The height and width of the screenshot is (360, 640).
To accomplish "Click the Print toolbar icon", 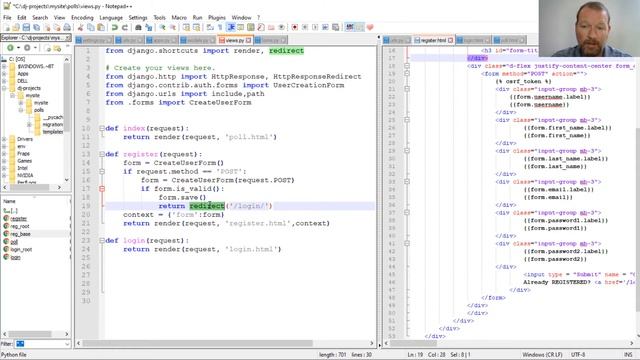I will click(x=67, y=27).
